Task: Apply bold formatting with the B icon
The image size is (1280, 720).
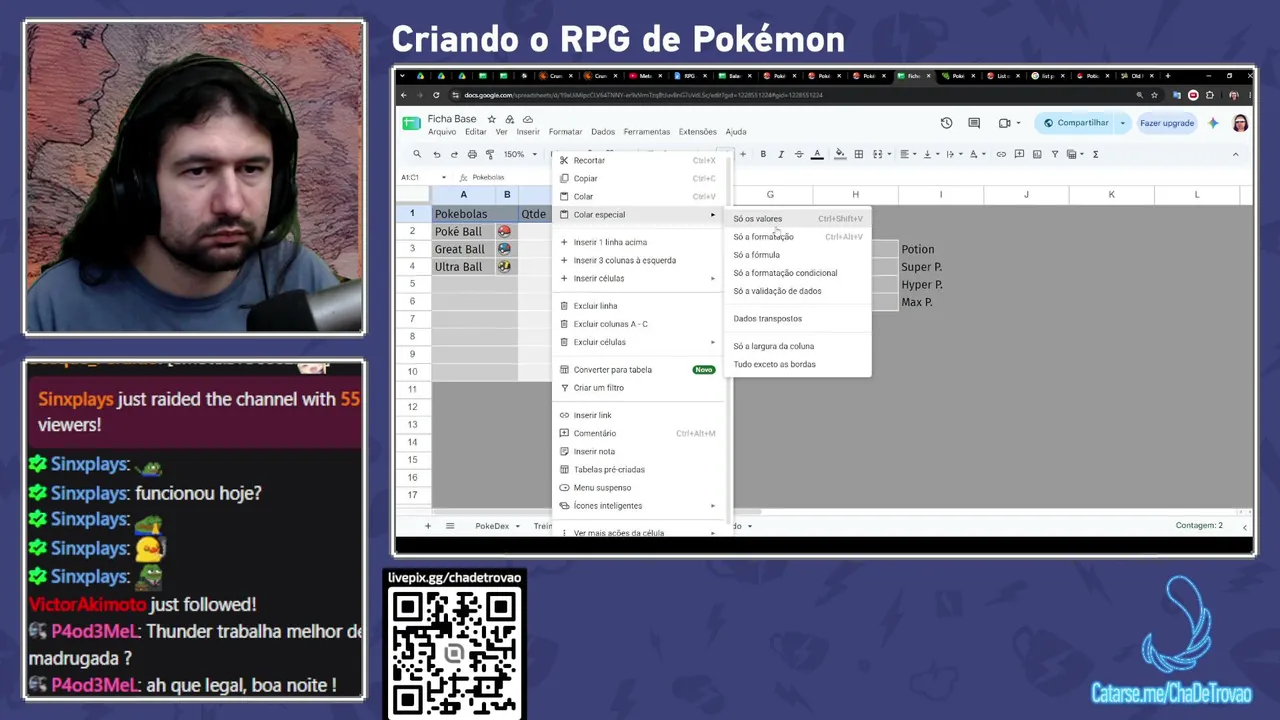Action: pyautogui.click(x=763, y=154)
